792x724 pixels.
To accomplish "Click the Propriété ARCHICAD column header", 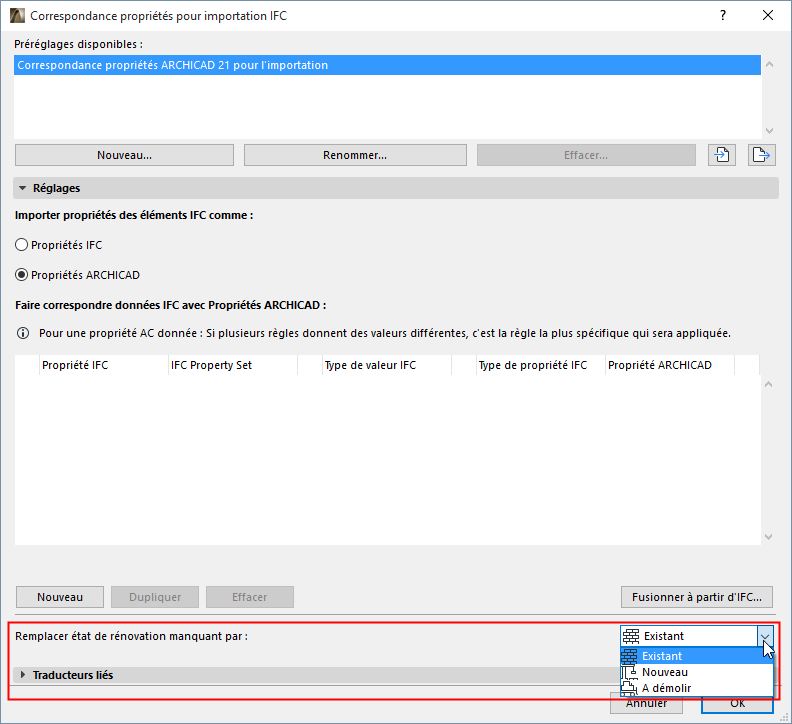I will (670, 365).
